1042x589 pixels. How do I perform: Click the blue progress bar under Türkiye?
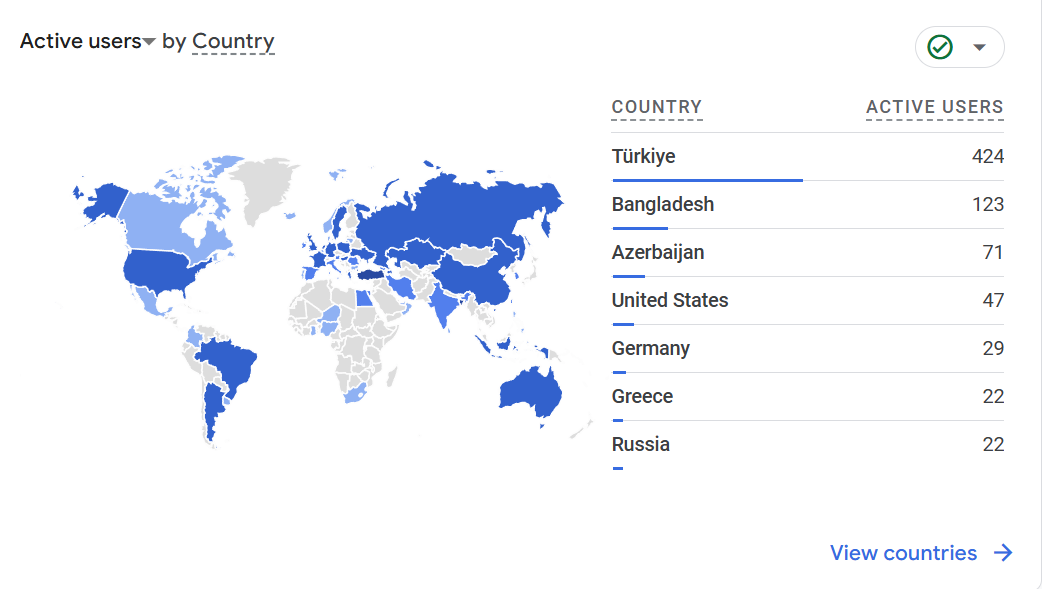707,180
